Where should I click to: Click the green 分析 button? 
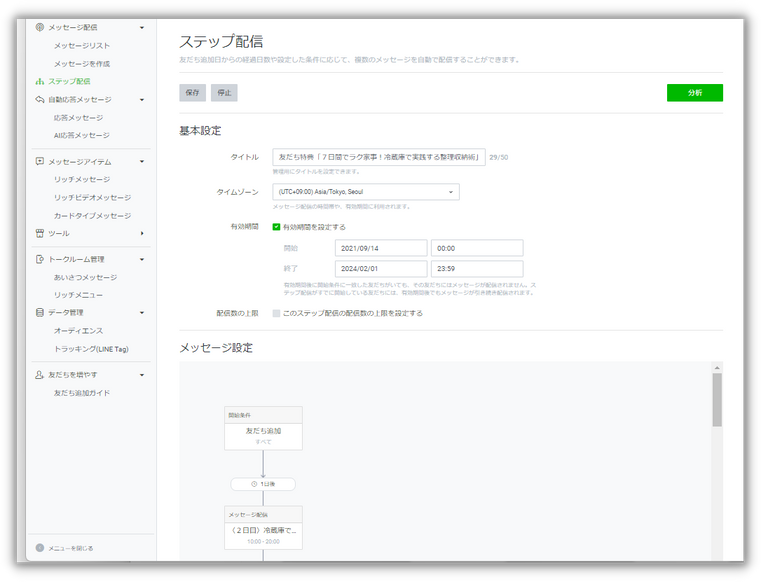click(x=694, y=93)
